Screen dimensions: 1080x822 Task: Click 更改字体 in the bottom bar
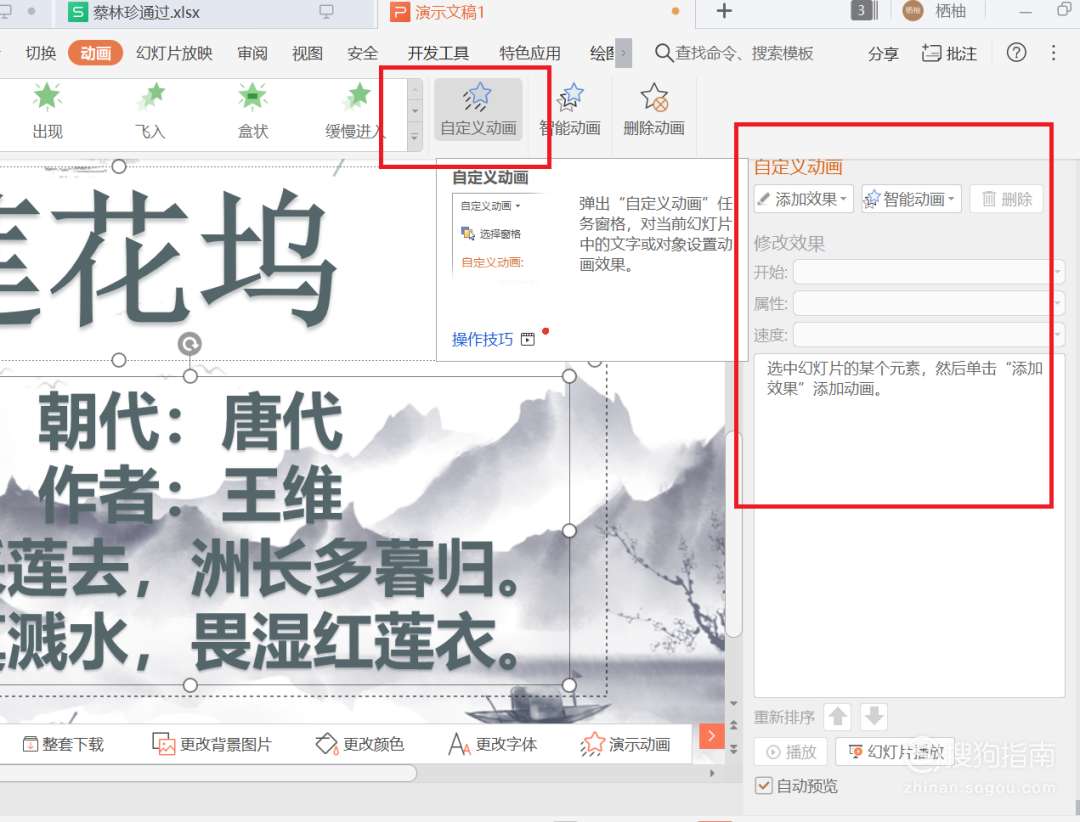[492, 744]
